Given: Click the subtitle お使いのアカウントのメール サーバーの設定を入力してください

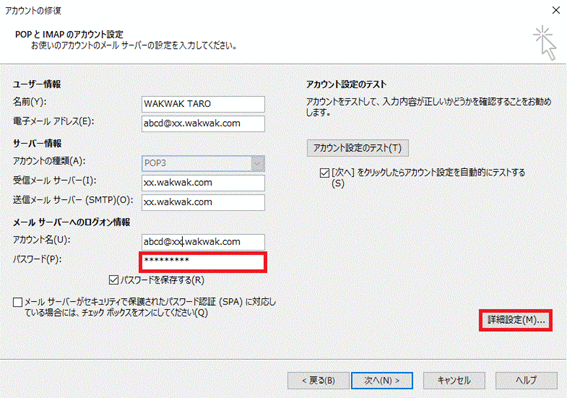Looking at the screenshot, I should coord(134,46).
